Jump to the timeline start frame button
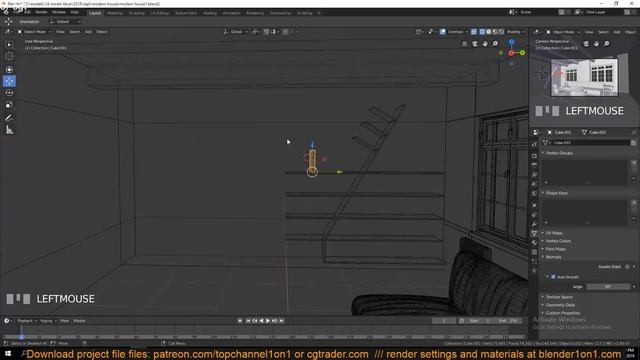This screenshot has height=360, width=640. click(248, 321)
